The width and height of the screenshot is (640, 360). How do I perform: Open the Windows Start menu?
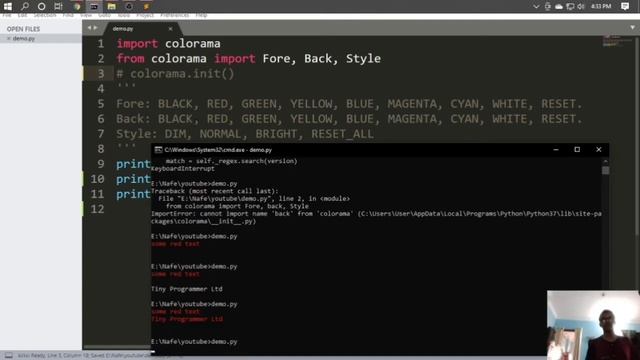[x=7, y=6]
